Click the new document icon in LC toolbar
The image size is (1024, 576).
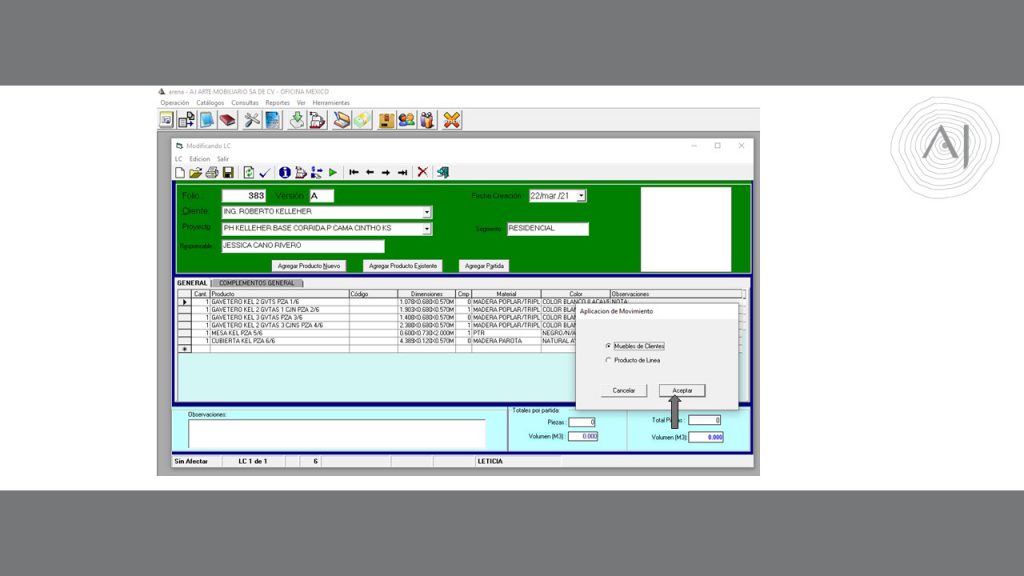180,172
